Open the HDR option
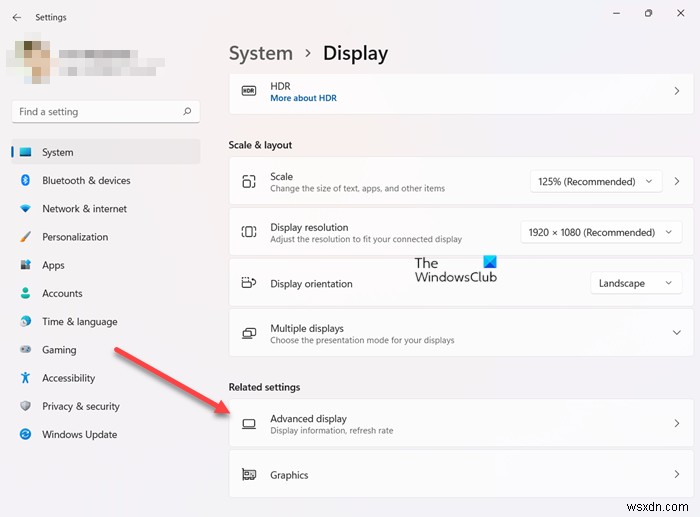 (x=461, y=93)
